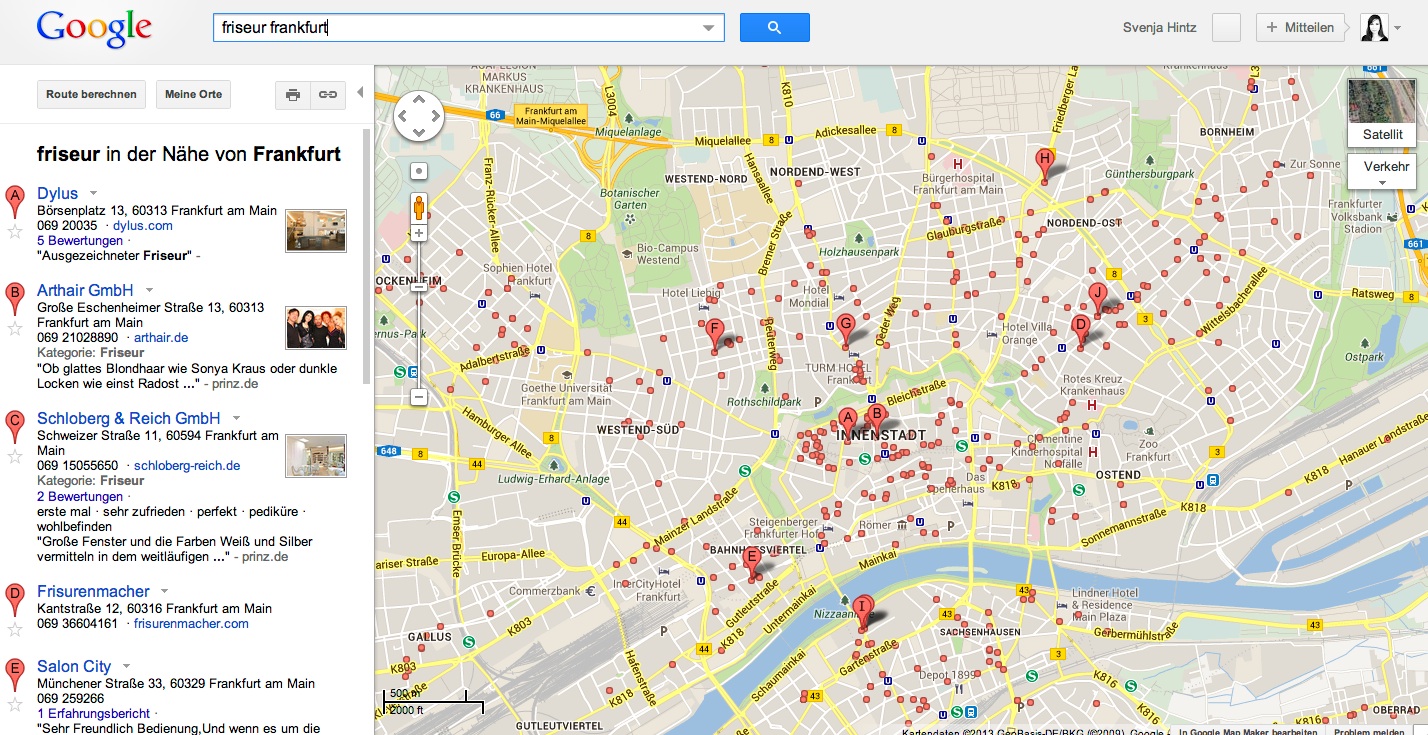Image resolution: width=1428 pixels, height=735 pixels.
Task: Open the Arthair GmbH team photo thumbnail
Action: [316, 327]
